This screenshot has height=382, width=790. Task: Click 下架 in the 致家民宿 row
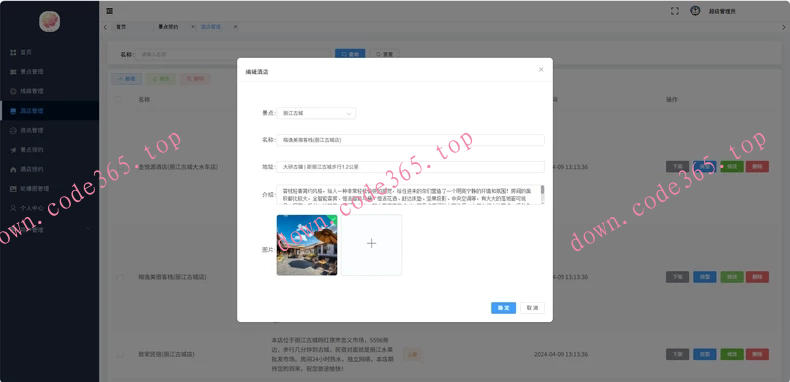[x=677, y=354]
